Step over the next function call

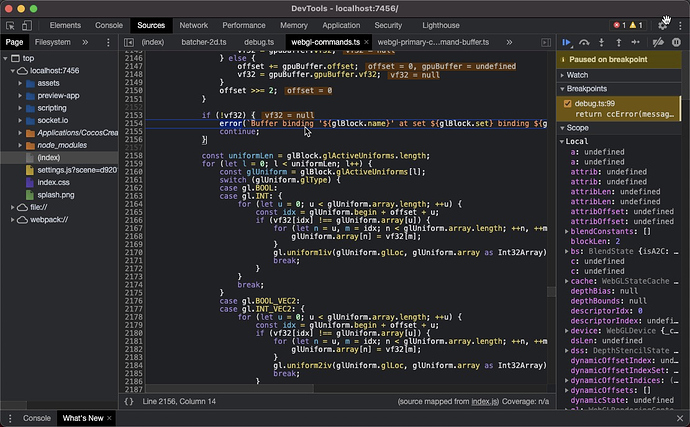(585, 42)
